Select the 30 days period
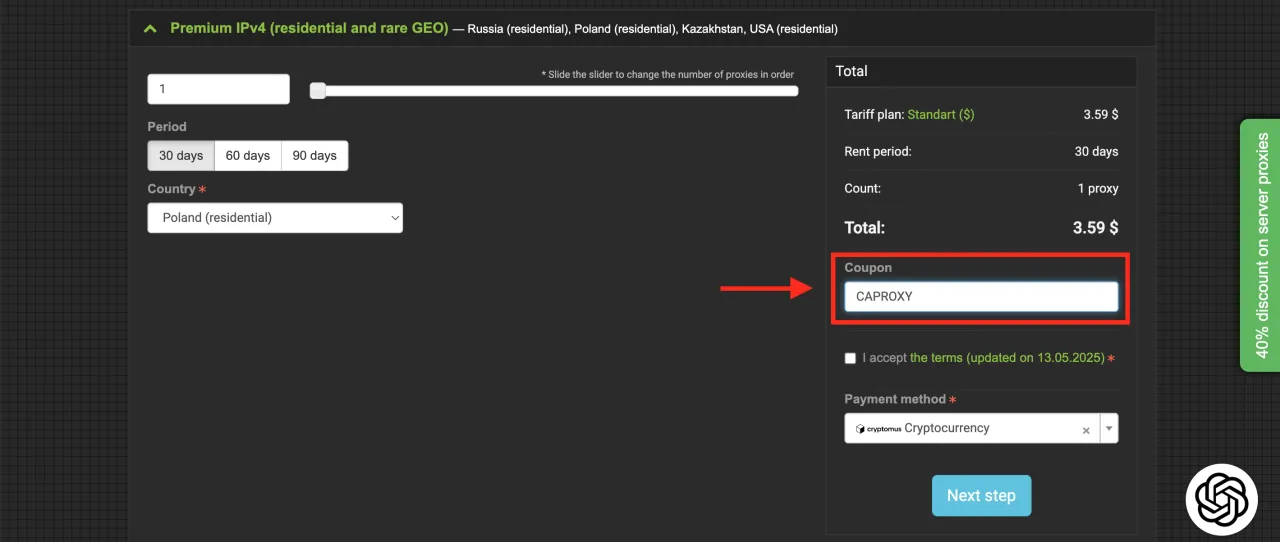Image resolution: width=1280 pixels, height=542 pixels. point(181,156)
